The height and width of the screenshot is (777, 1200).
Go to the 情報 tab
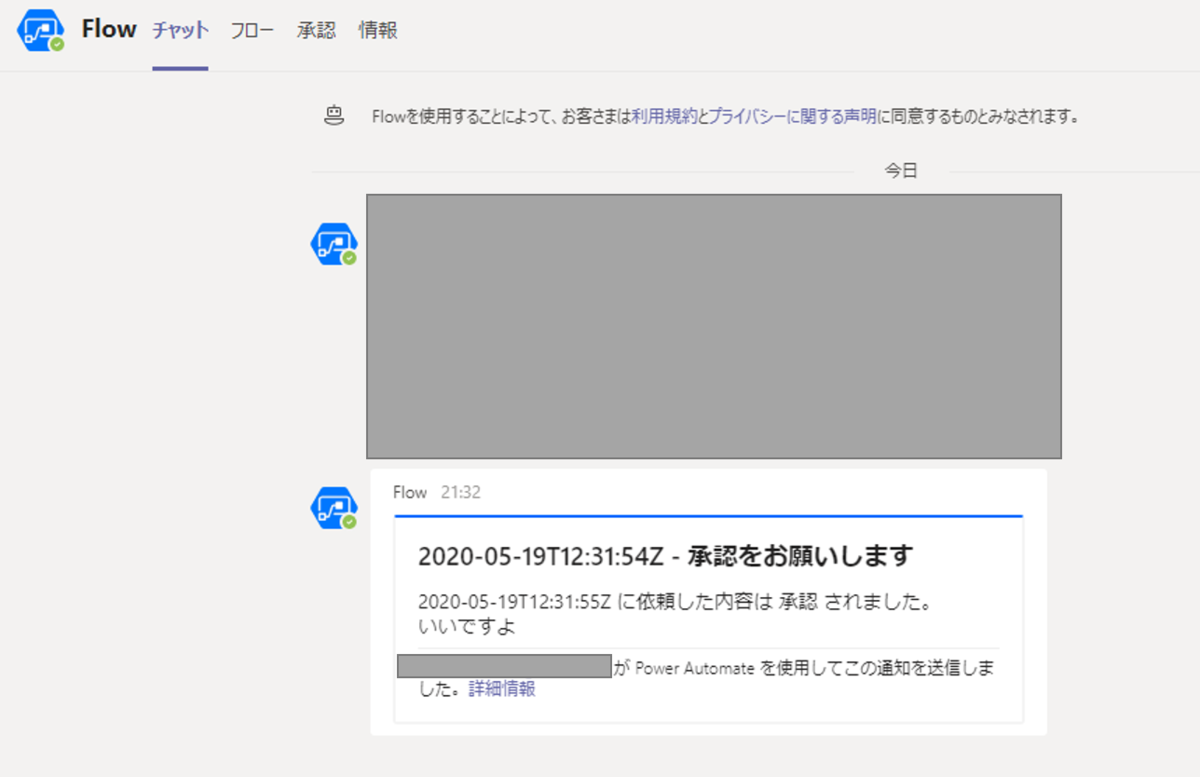(378, 30)
